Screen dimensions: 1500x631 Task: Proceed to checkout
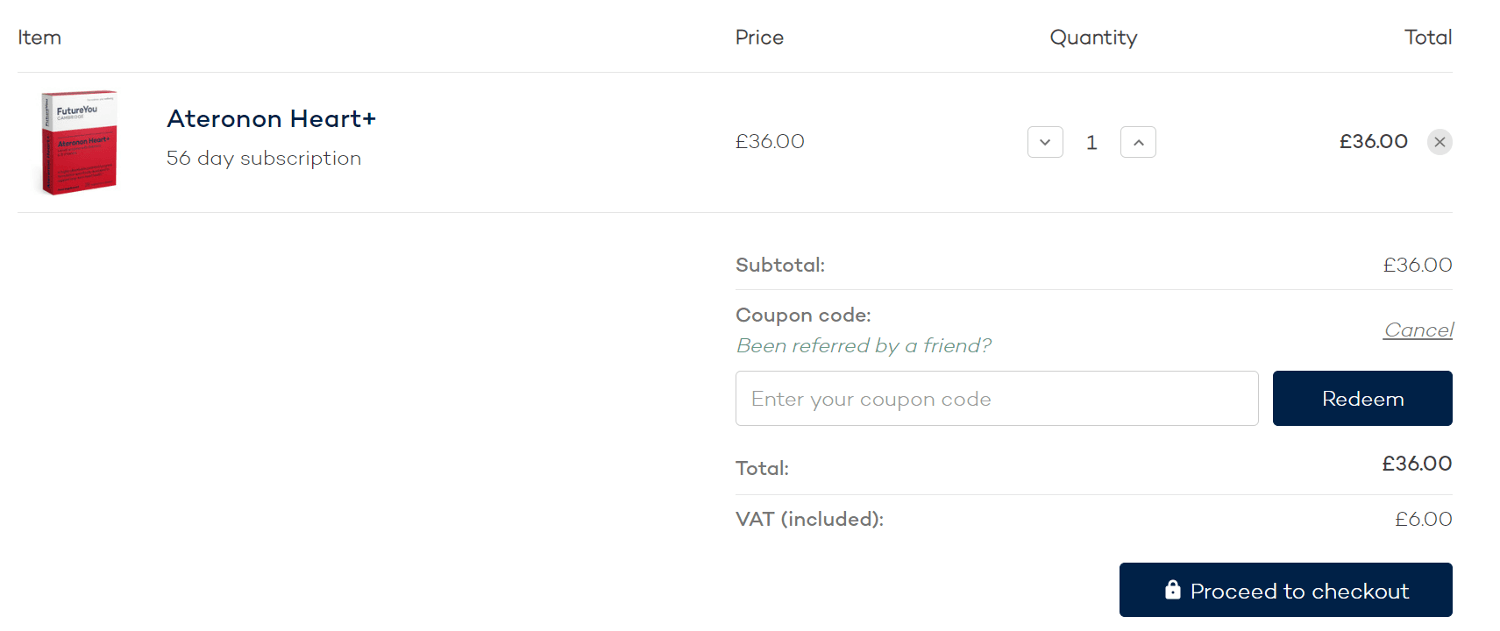pos(1285,589)
